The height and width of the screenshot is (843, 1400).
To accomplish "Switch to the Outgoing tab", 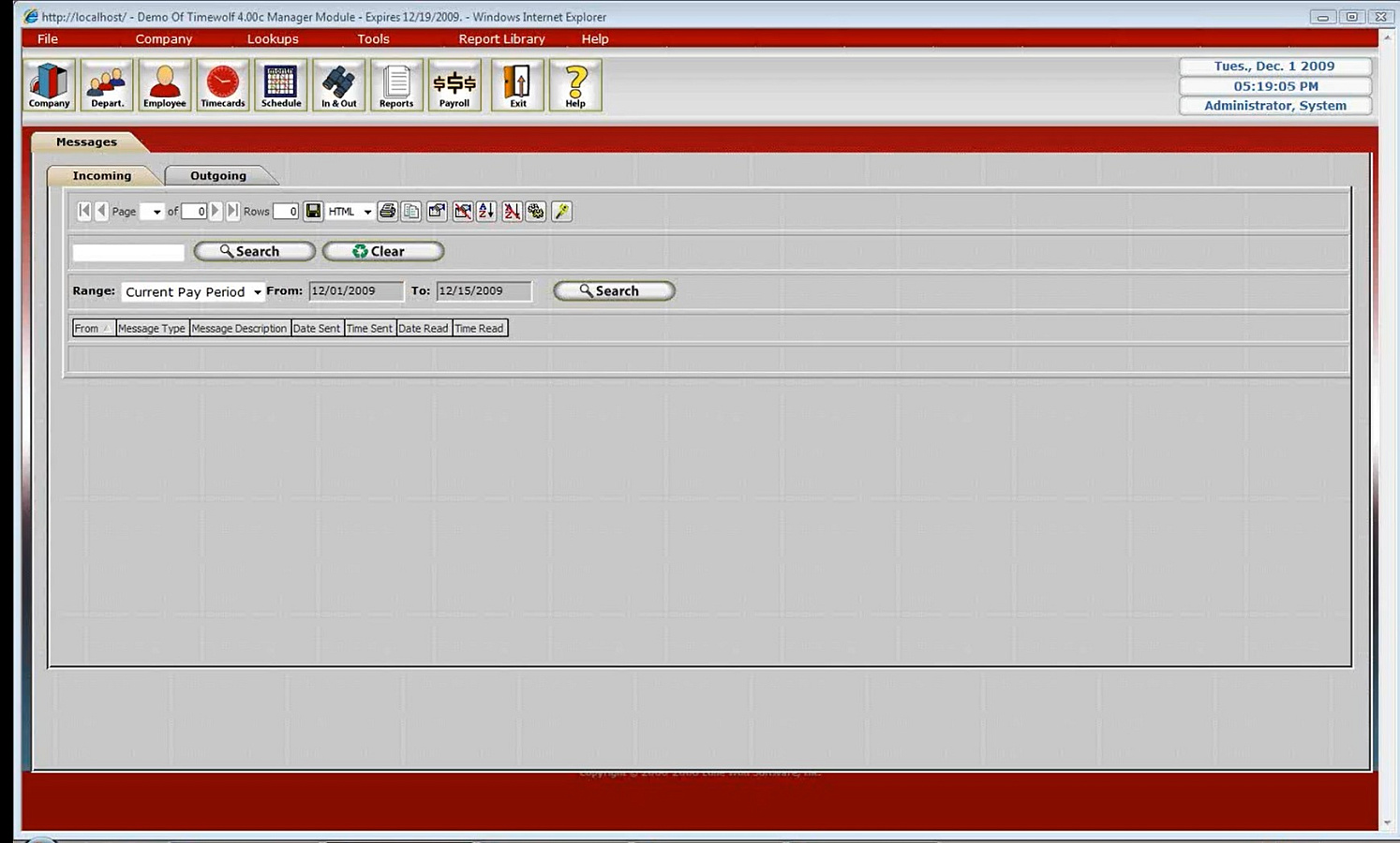I will point(218,175).
